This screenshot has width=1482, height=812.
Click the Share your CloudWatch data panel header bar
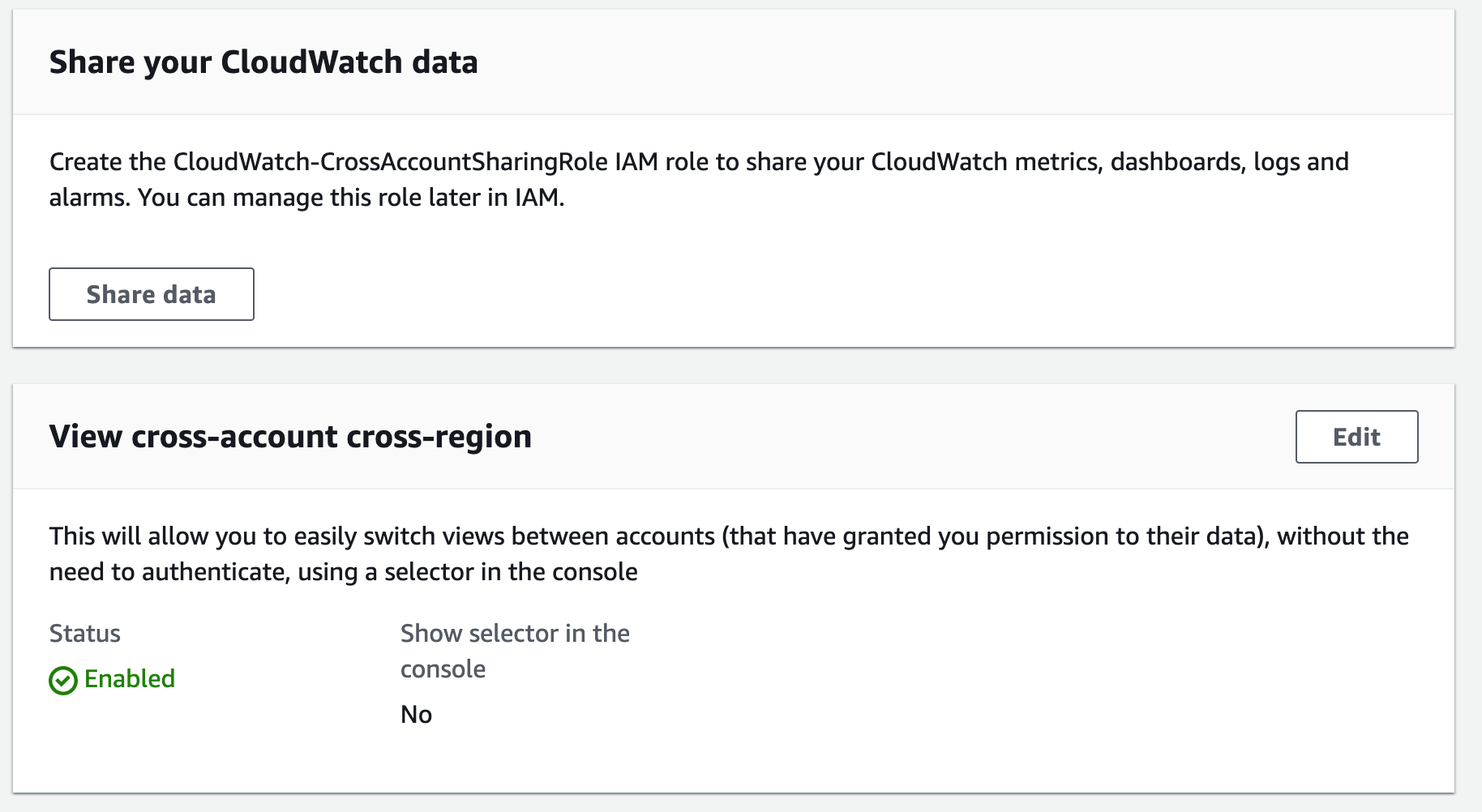point(734,62)
